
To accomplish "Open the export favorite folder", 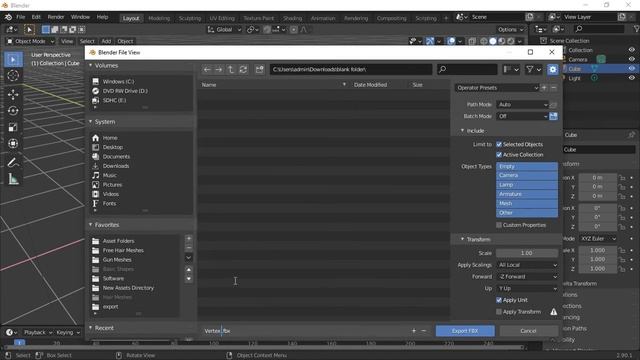I will 110,307.
